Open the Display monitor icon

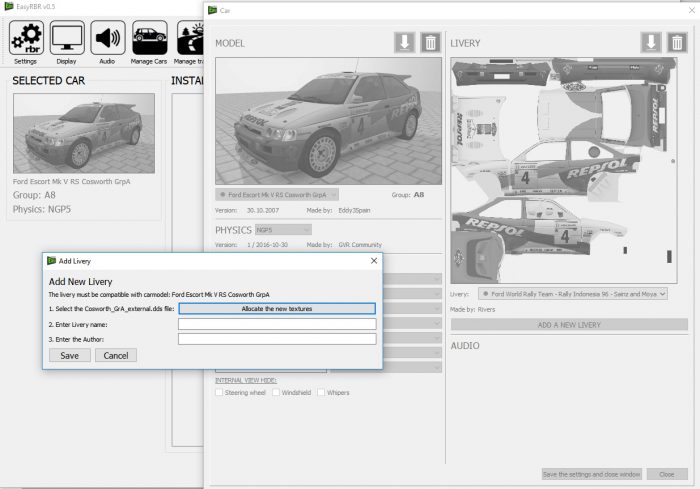click(x=67, y=38)
